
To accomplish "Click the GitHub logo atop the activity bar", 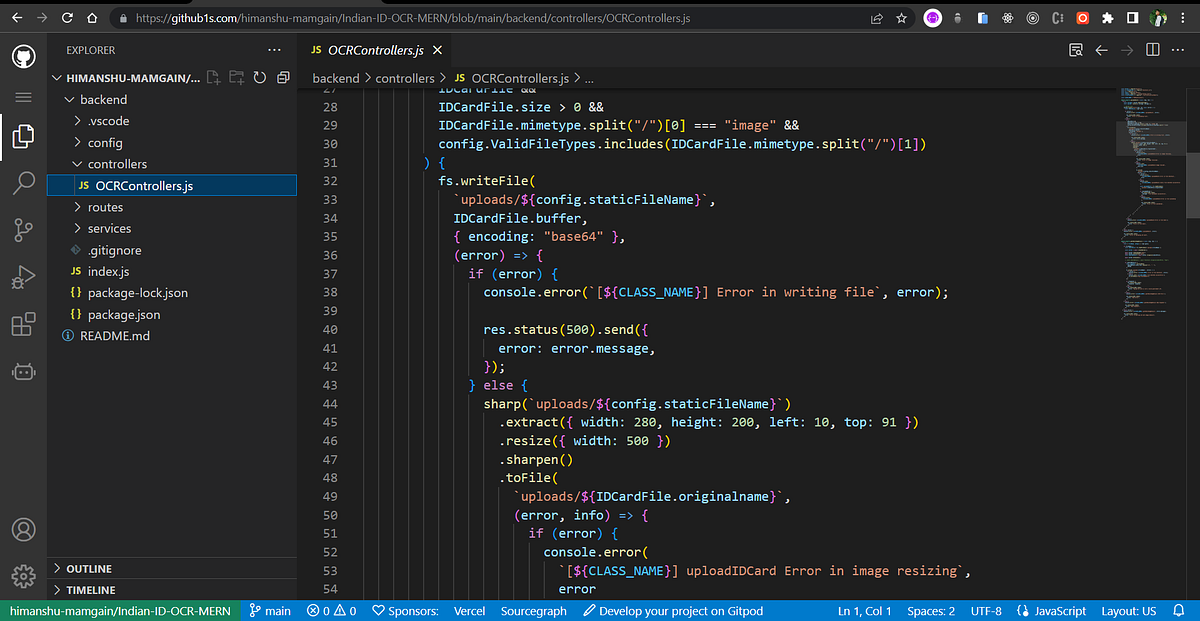I will coord(22,56).
